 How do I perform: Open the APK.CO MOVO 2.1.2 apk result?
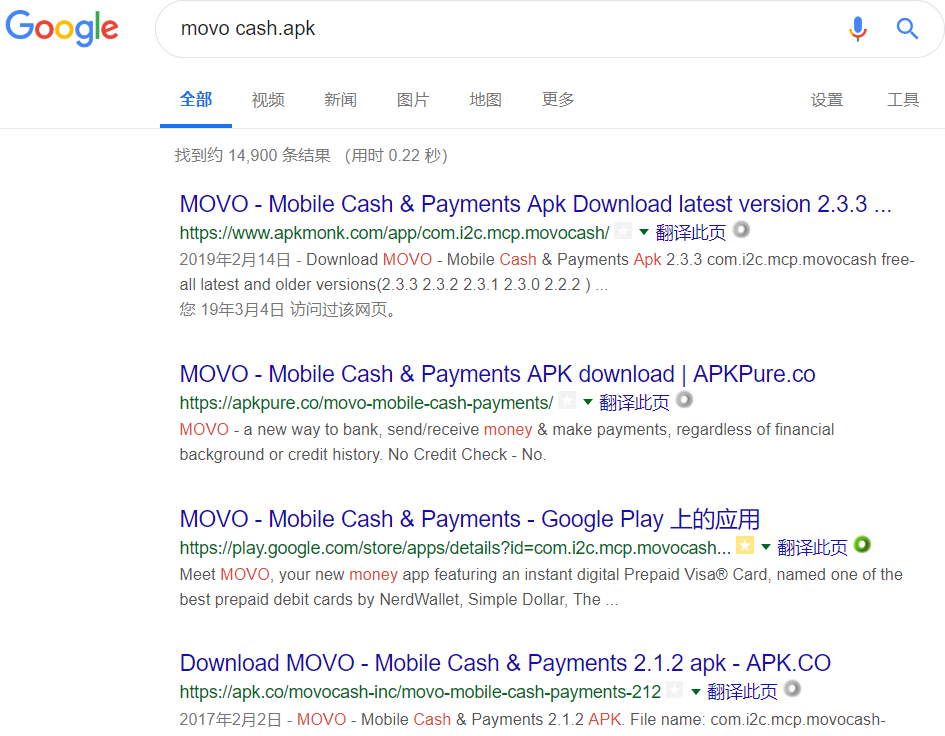click(505, 662)
